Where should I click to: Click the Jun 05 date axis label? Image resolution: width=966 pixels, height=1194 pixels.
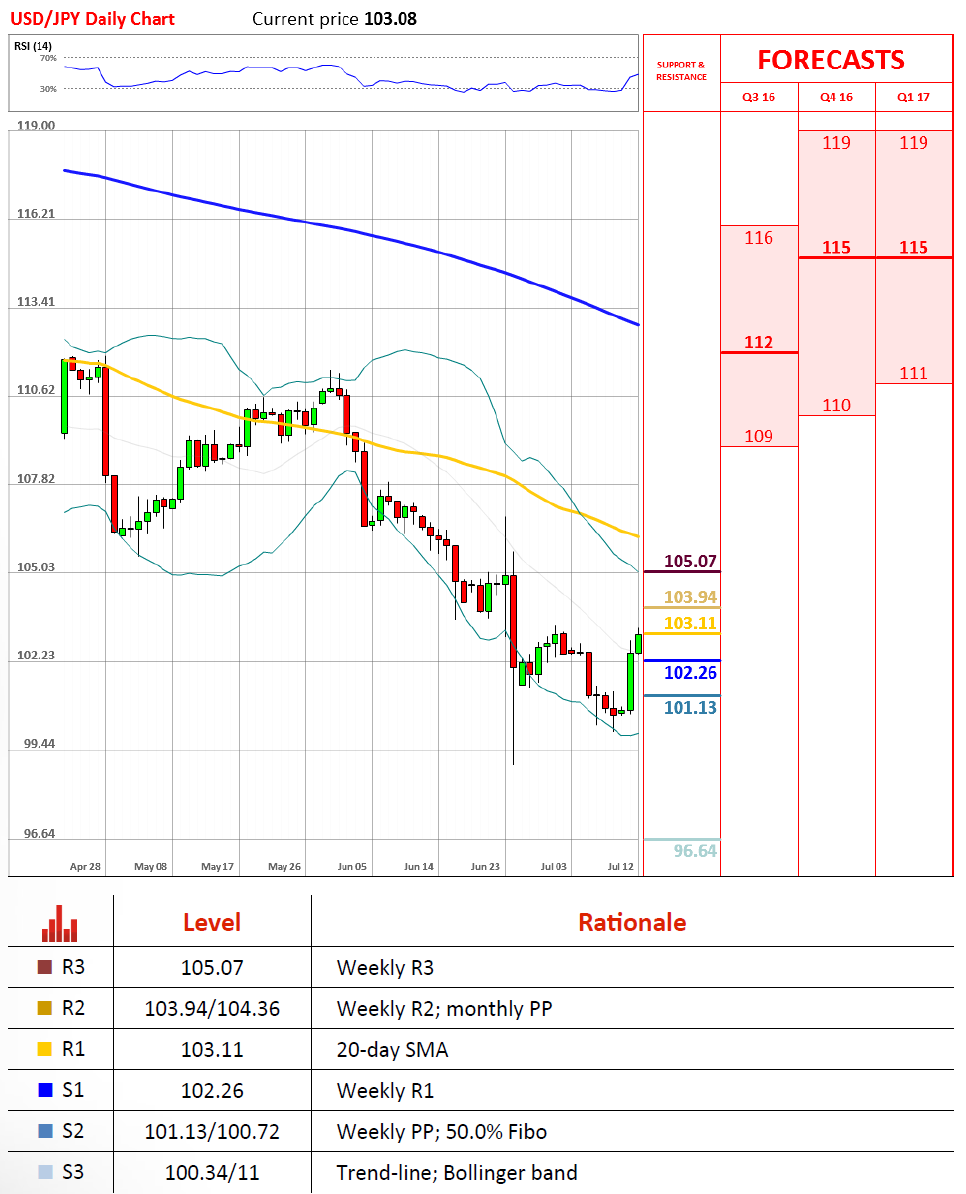pyautogui.click(x=352, y=867)
